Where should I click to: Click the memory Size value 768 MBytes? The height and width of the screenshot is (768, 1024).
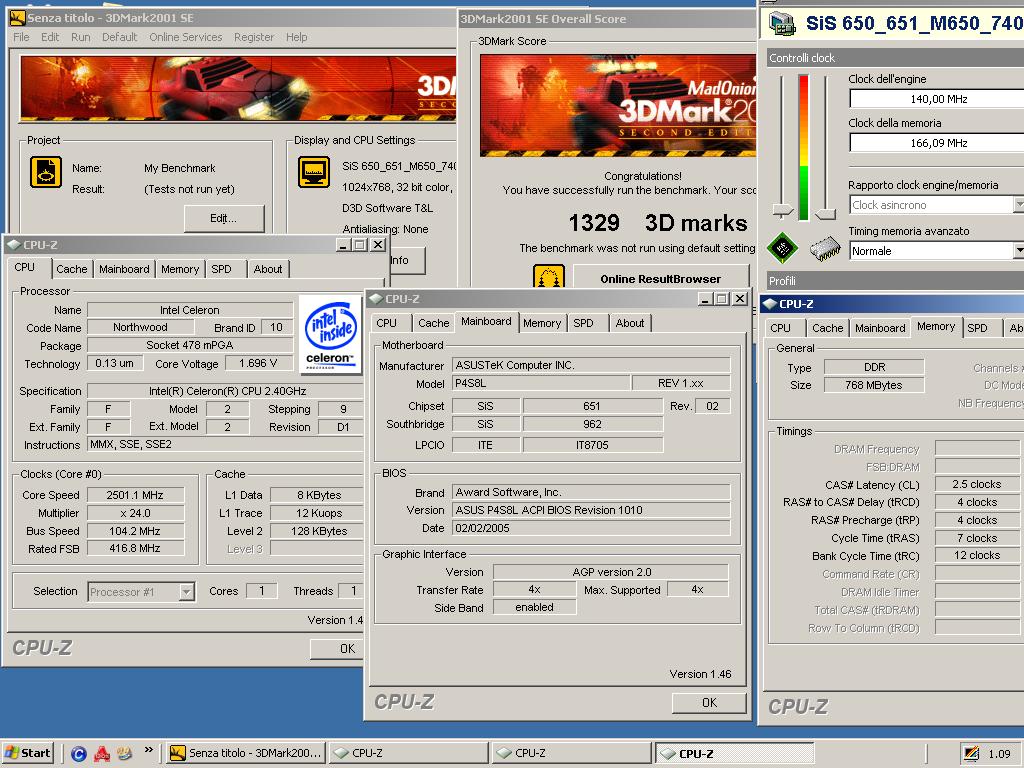(x=874, y=385)
